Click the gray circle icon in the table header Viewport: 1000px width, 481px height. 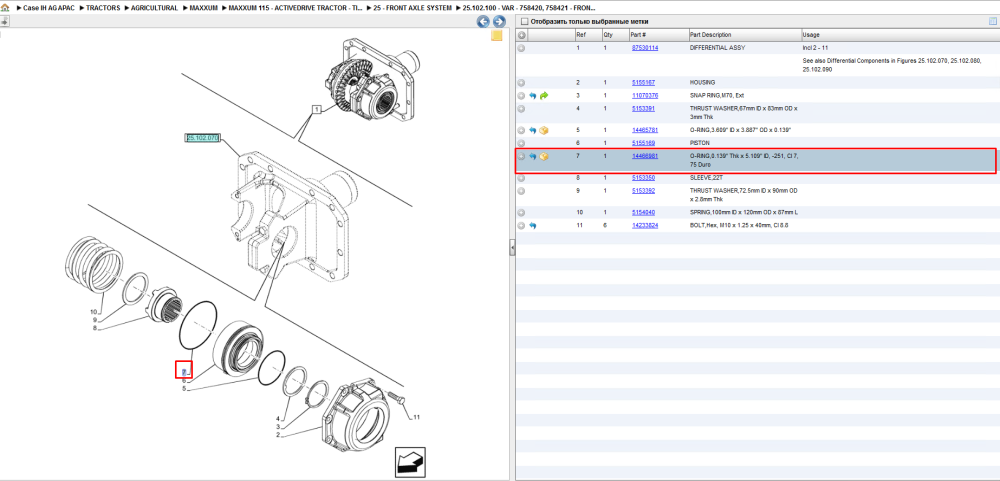(522, 34)
